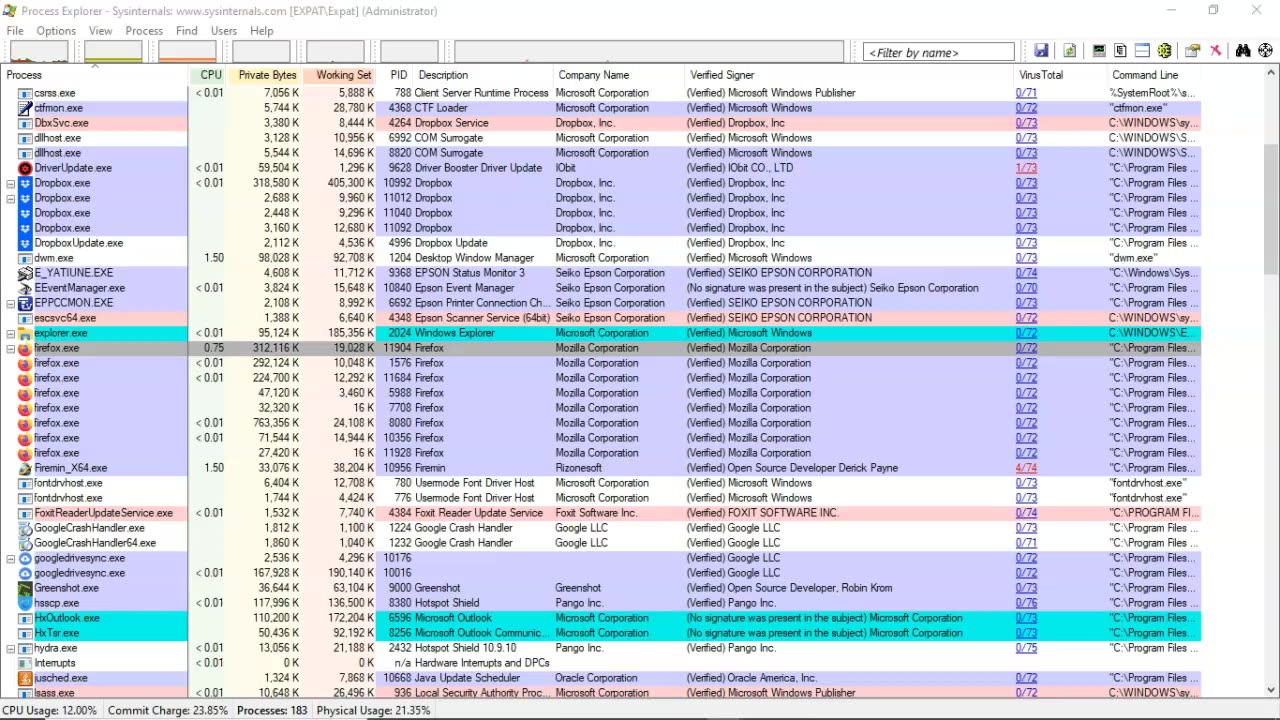Click CPU Usage 12.00% in status bar

pyautogui.click(x=50, y=711)
